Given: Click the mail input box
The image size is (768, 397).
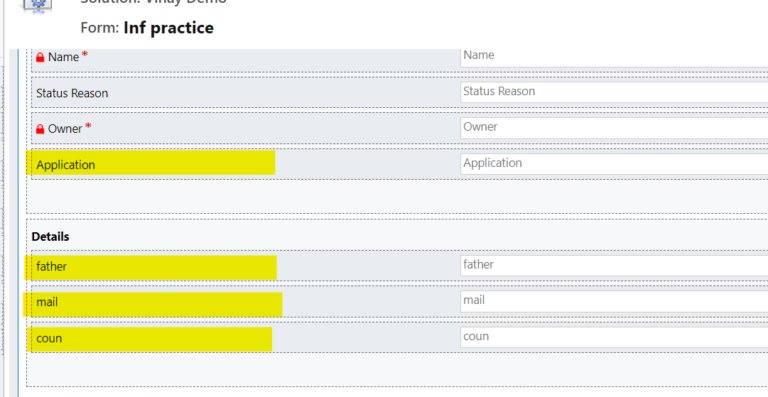Looking at the screenshot, I should click(614, 301).
